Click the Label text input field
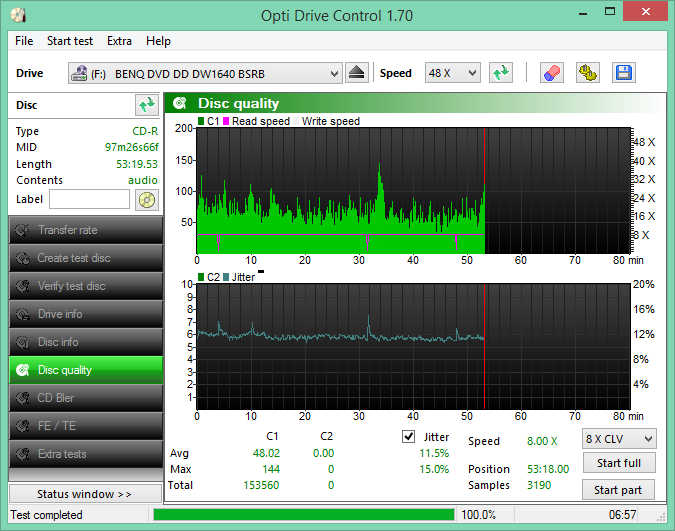Viewport: 675px width, 531px height. [x=89, y=199]
